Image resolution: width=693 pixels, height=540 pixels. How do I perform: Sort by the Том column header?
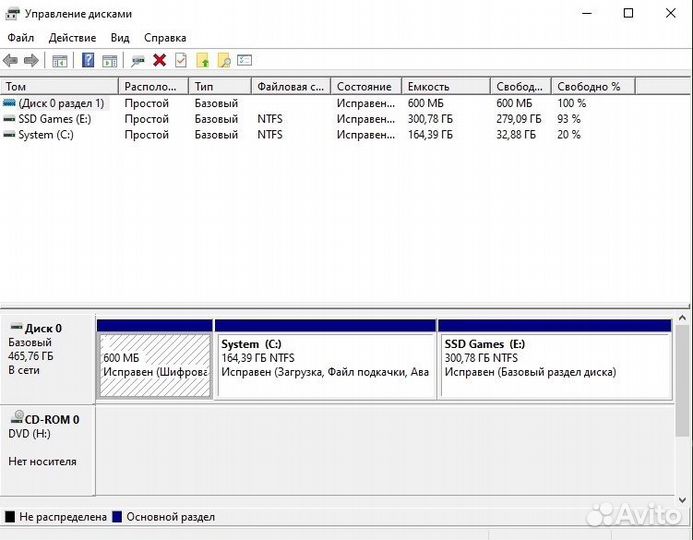click(x=59, y=87)
